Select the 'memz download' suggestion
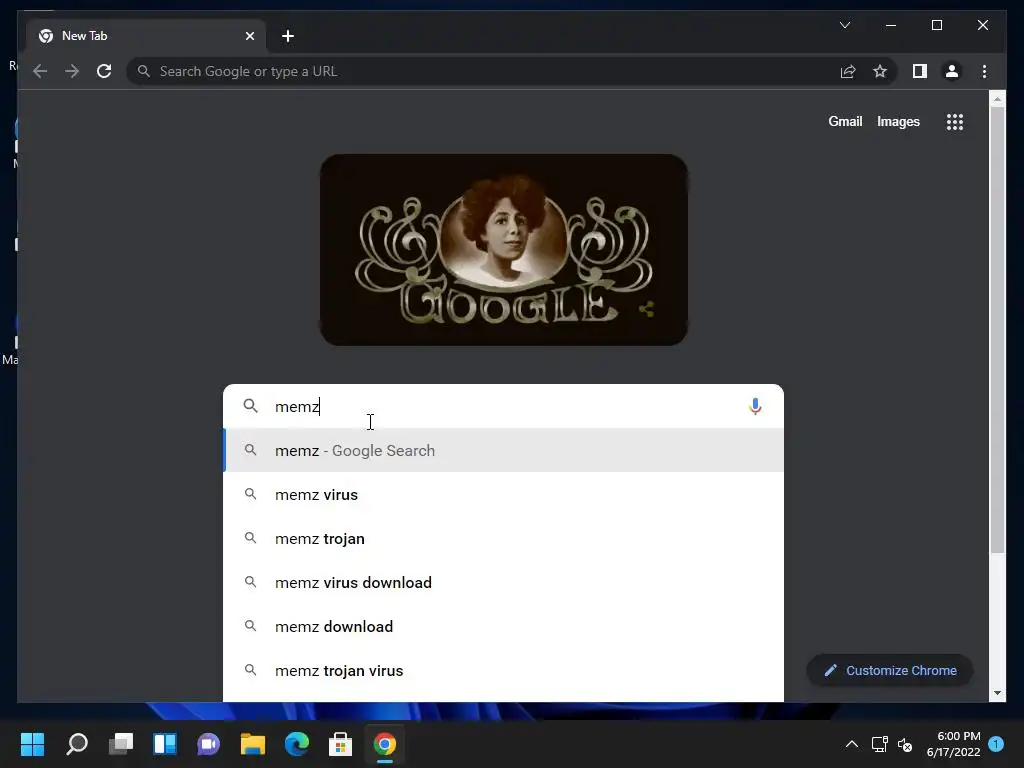Image resolution: width=1024 pixels, height=768 pixels. click(x=503, y=626)
